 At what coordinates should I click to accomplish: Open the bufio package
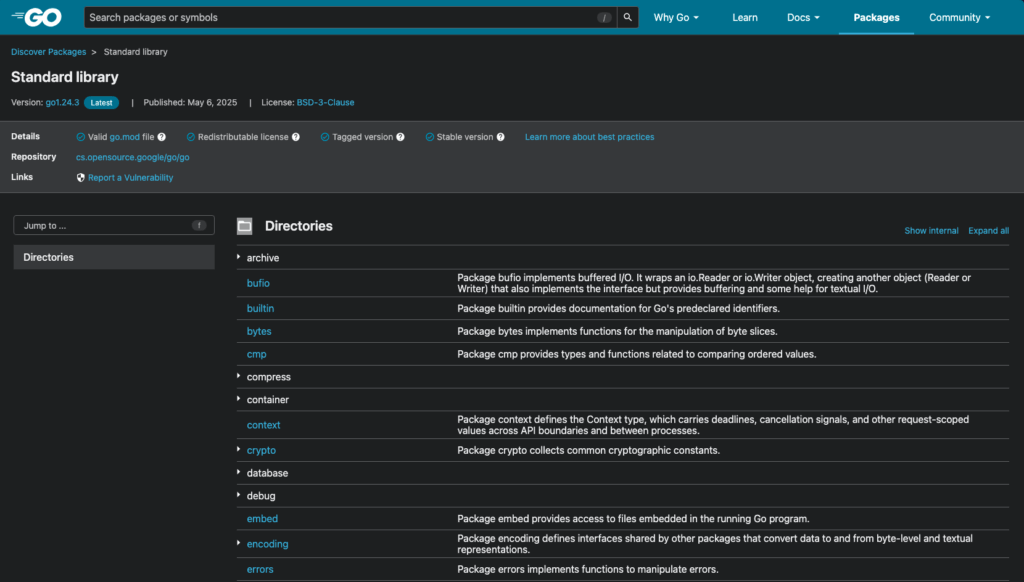[x=258, y=283]
